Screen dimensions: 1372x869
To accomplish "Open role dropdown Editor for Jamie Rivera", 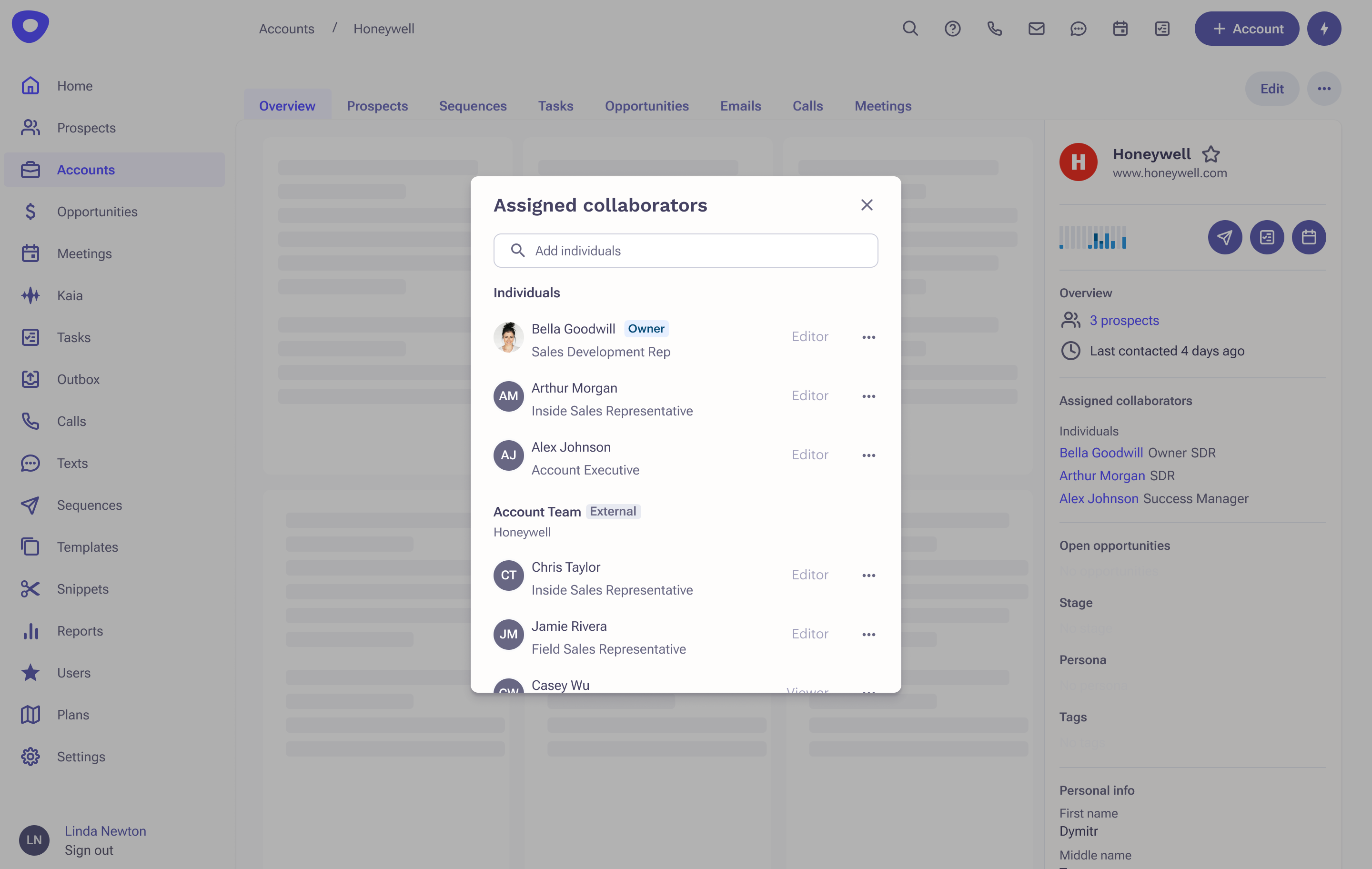I will 810,634.
